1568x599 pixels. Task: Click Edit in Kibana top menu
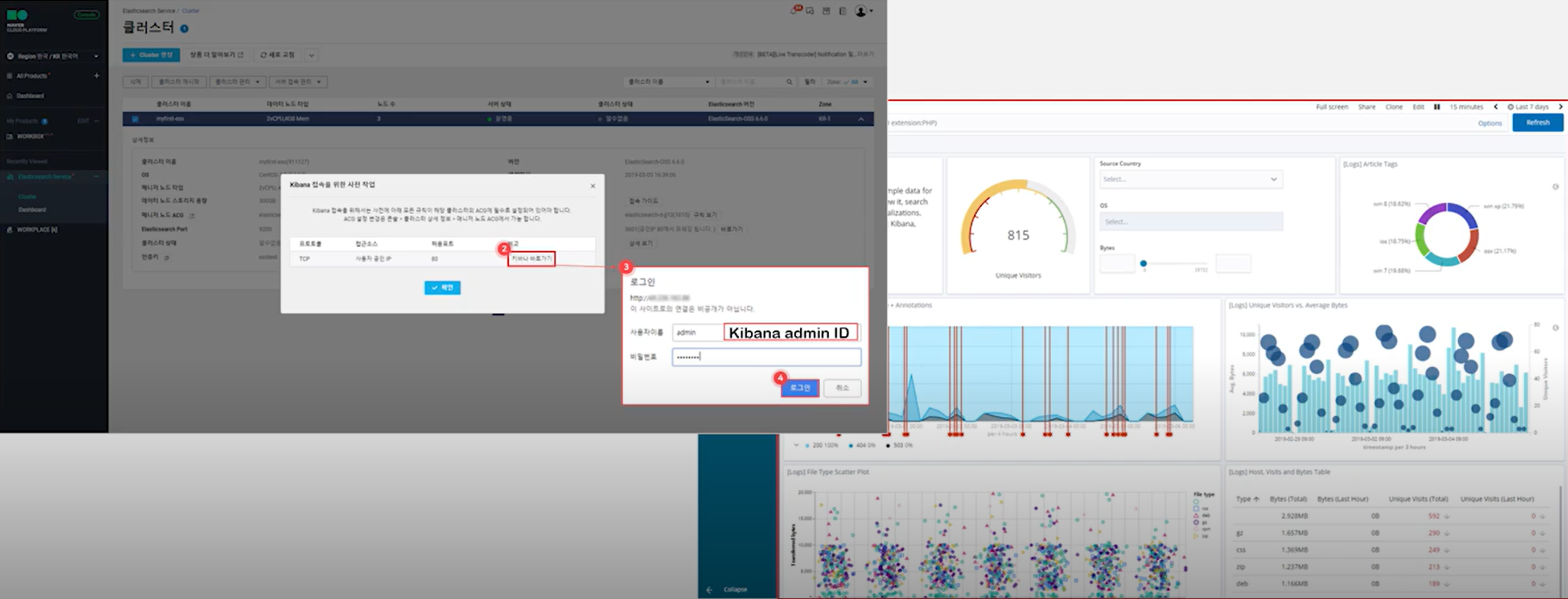tap(1418, 106)
